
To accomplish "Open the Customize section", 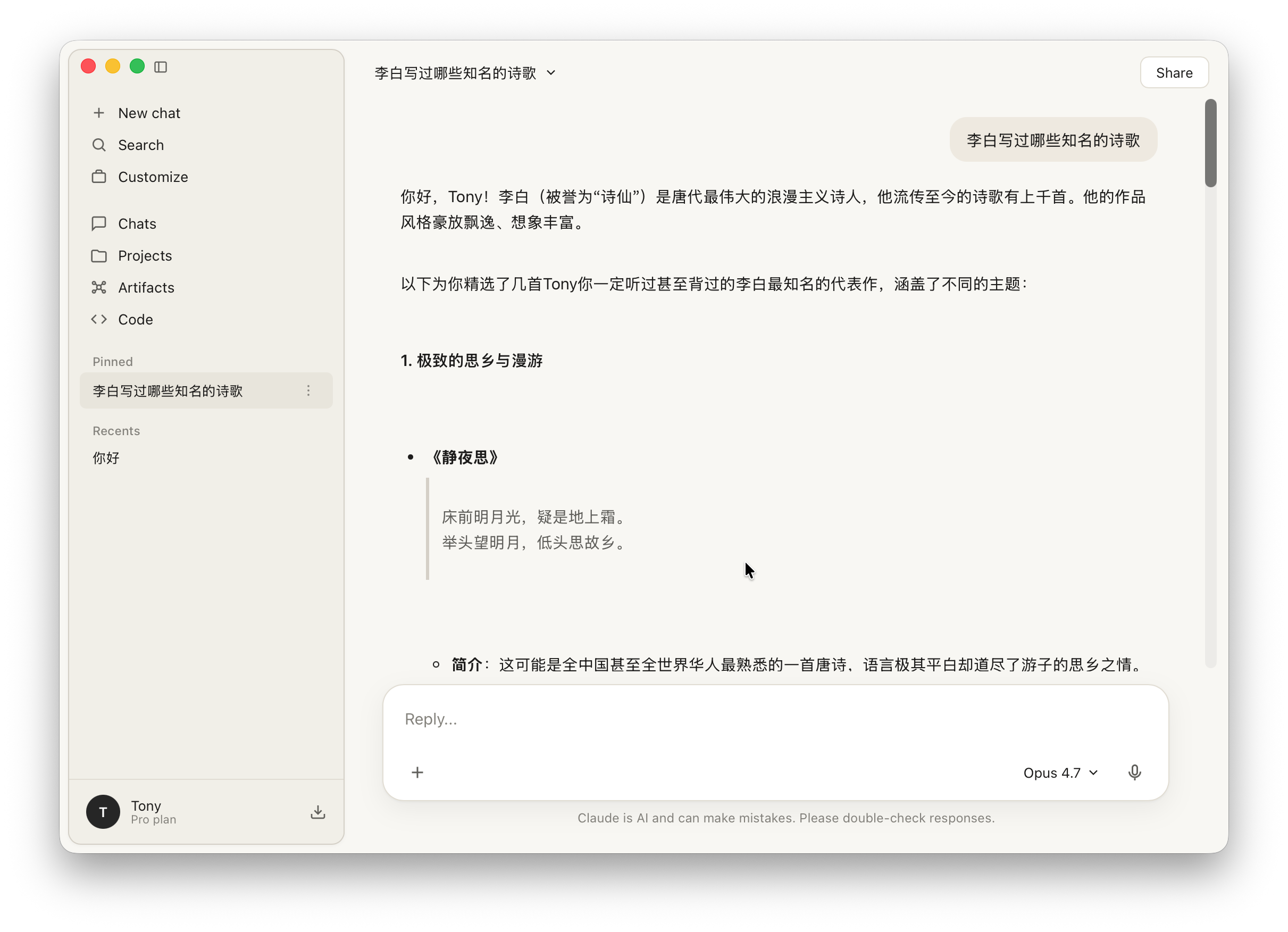I will [x=152, y=177].
